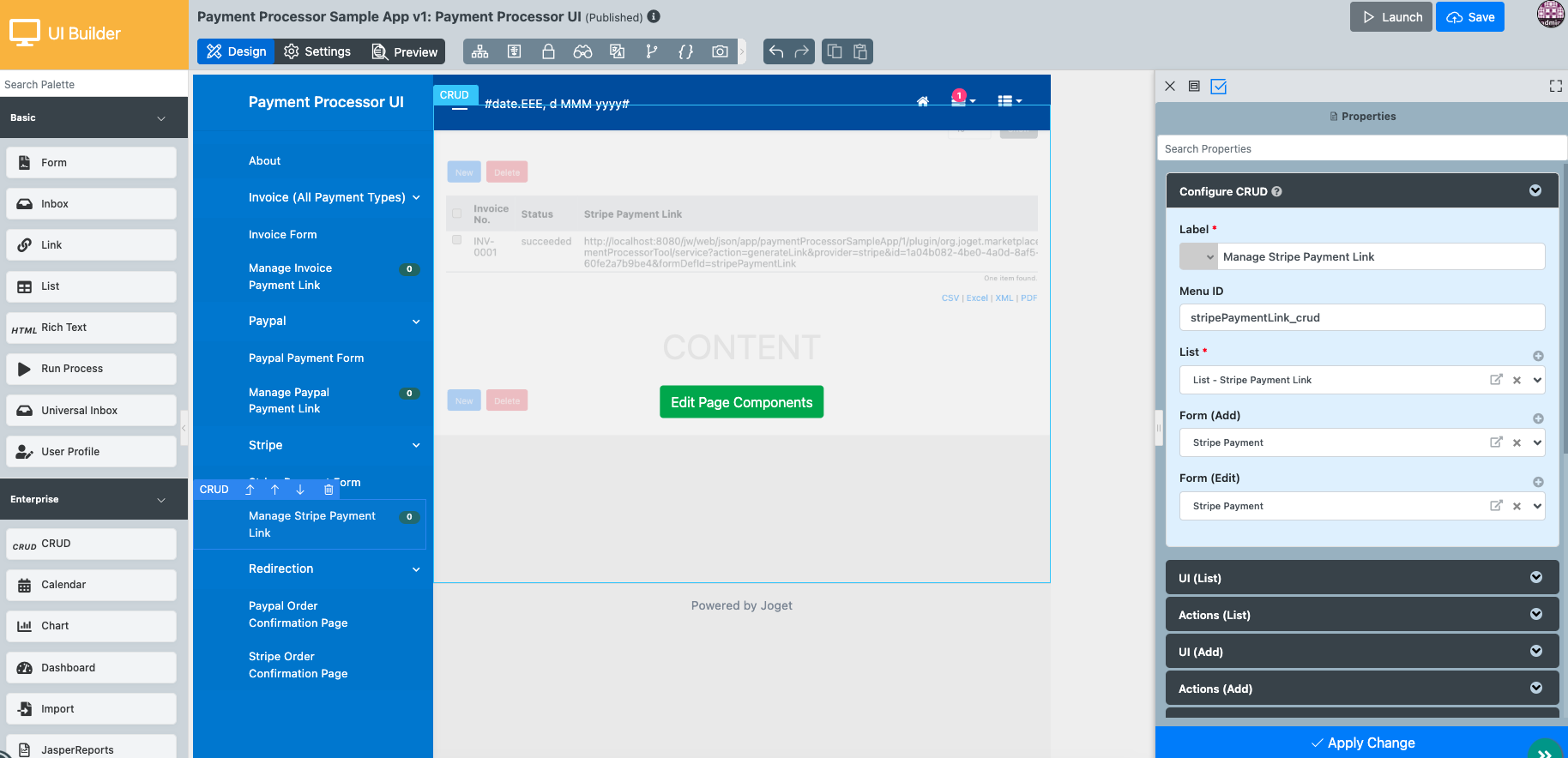
Task: Switch to the Preview tab
Action: tap(404, 51)
